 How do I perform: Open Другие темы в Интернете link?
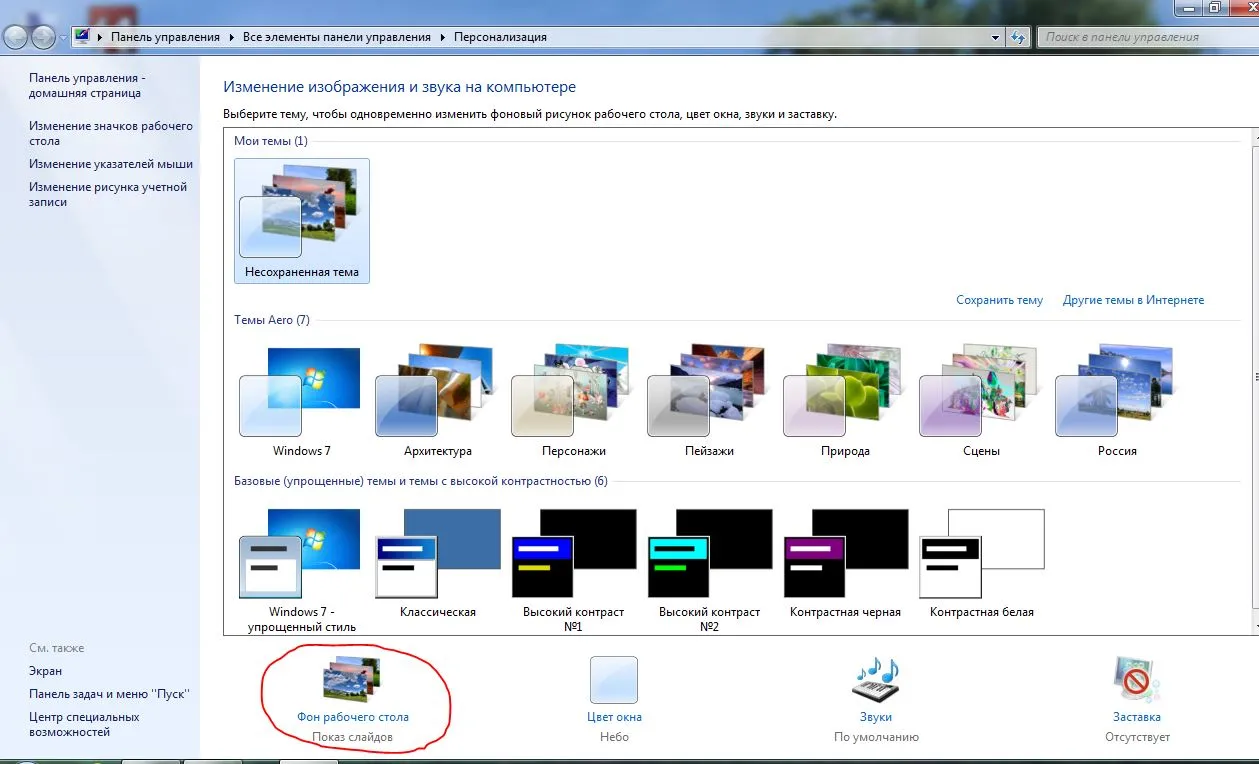[x=1133, y=300]
